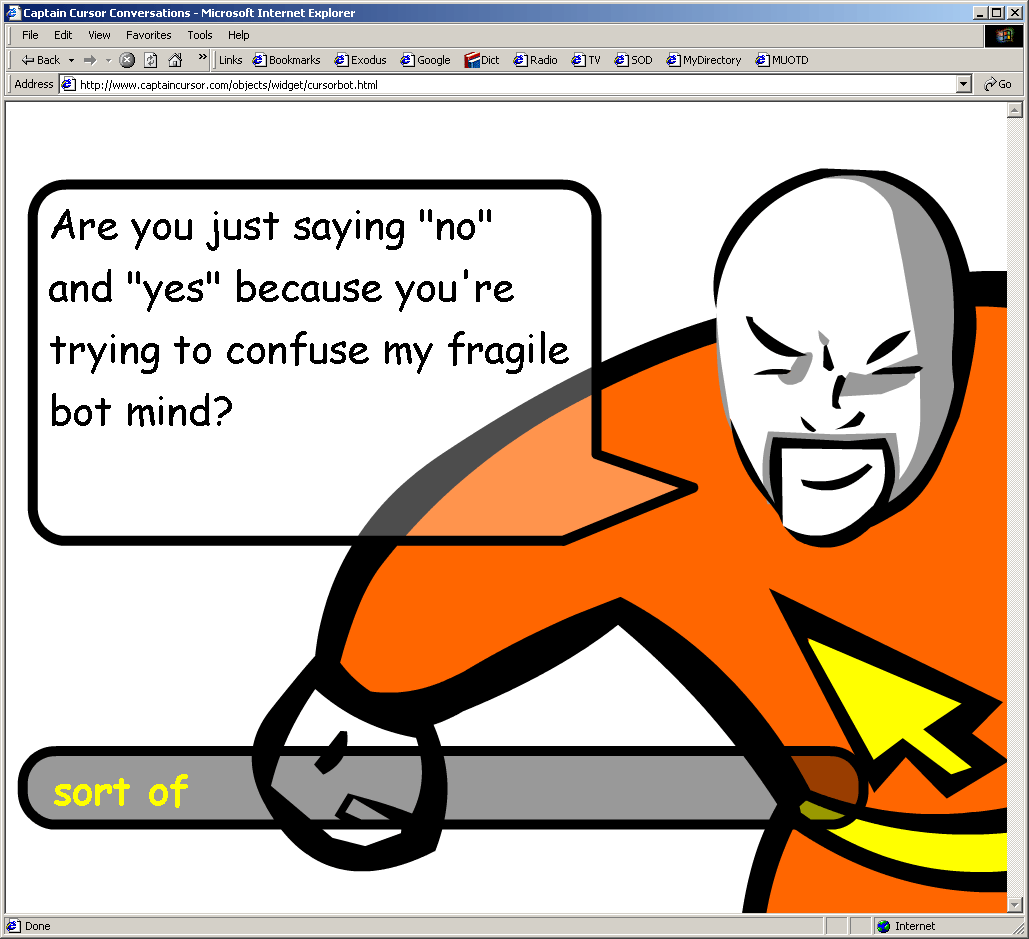Open the MUOTD link in Links bar
The width and height of the screenshot is (1029, 939).
782,60
